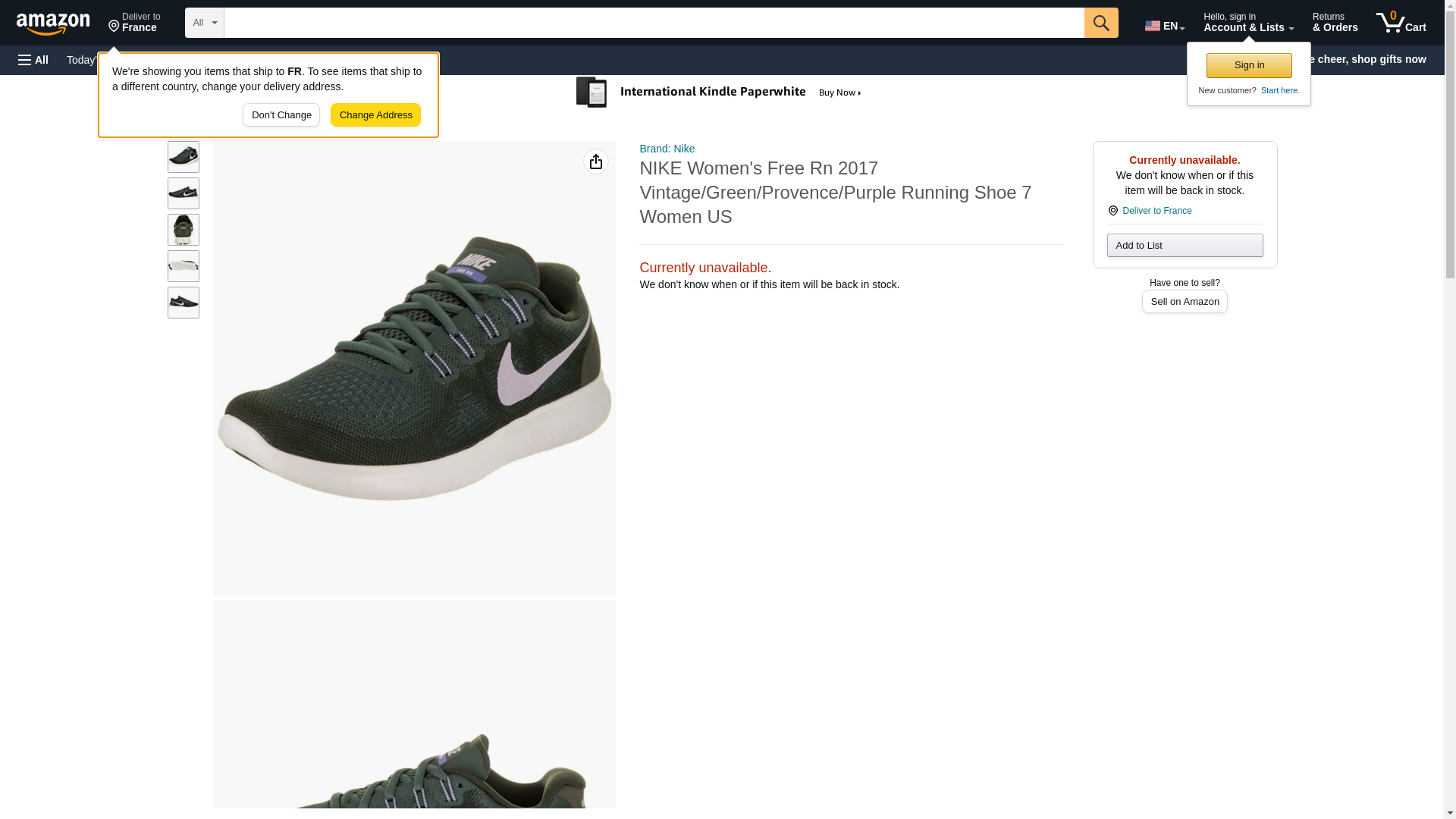The height and width of the screenshot is (819, 1456).
Task: Expand the Account & Lists menu
Action: pos(1247,23)
